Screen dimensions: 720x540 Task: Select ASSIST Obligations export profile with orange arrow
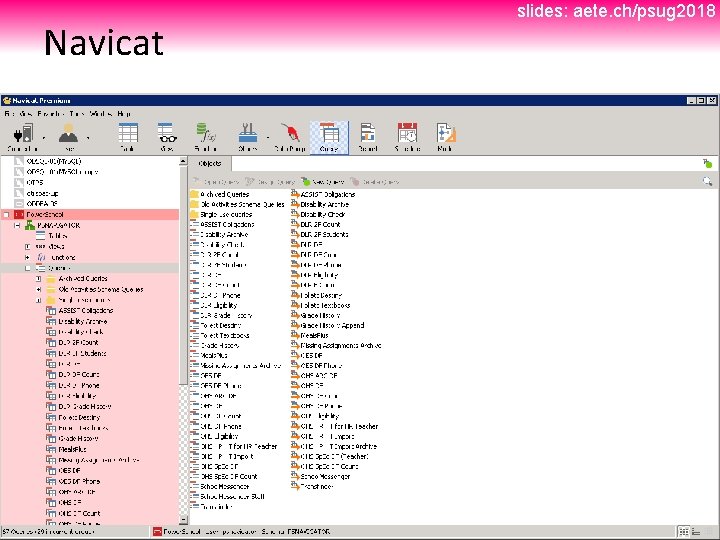pyautogui.click(x=323, y=194)
